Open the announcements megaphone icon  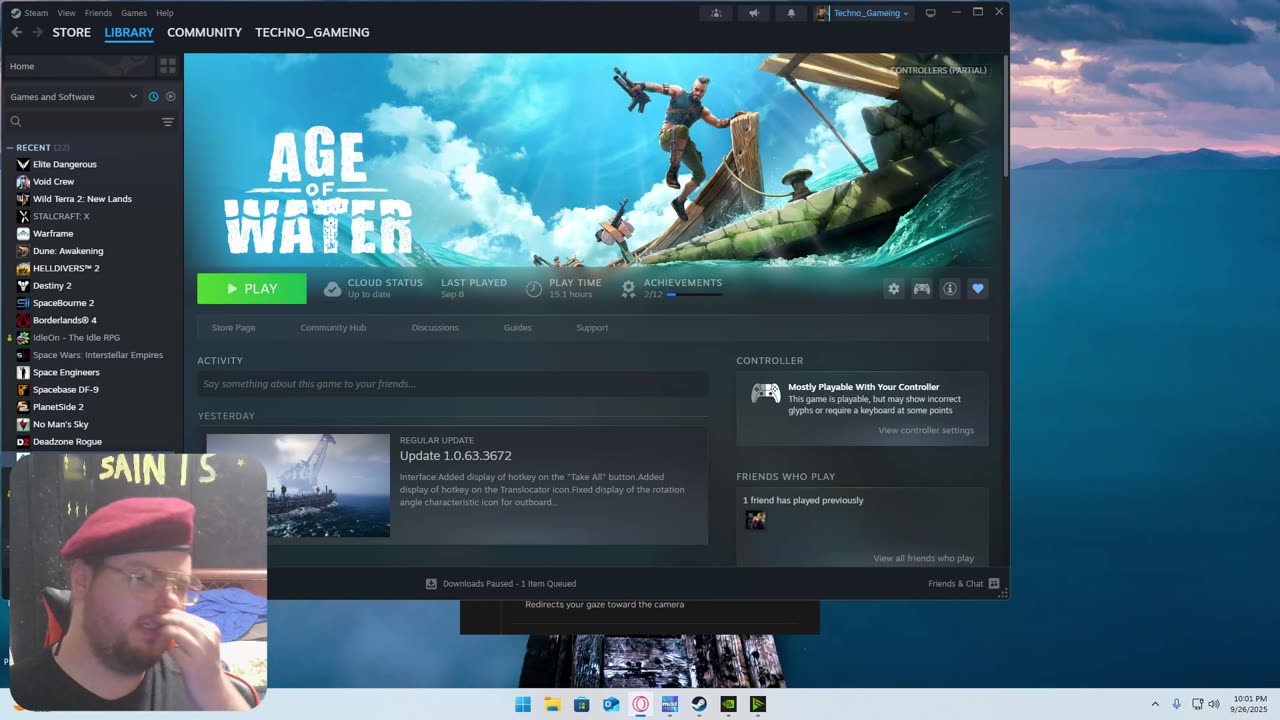[754, 13]
